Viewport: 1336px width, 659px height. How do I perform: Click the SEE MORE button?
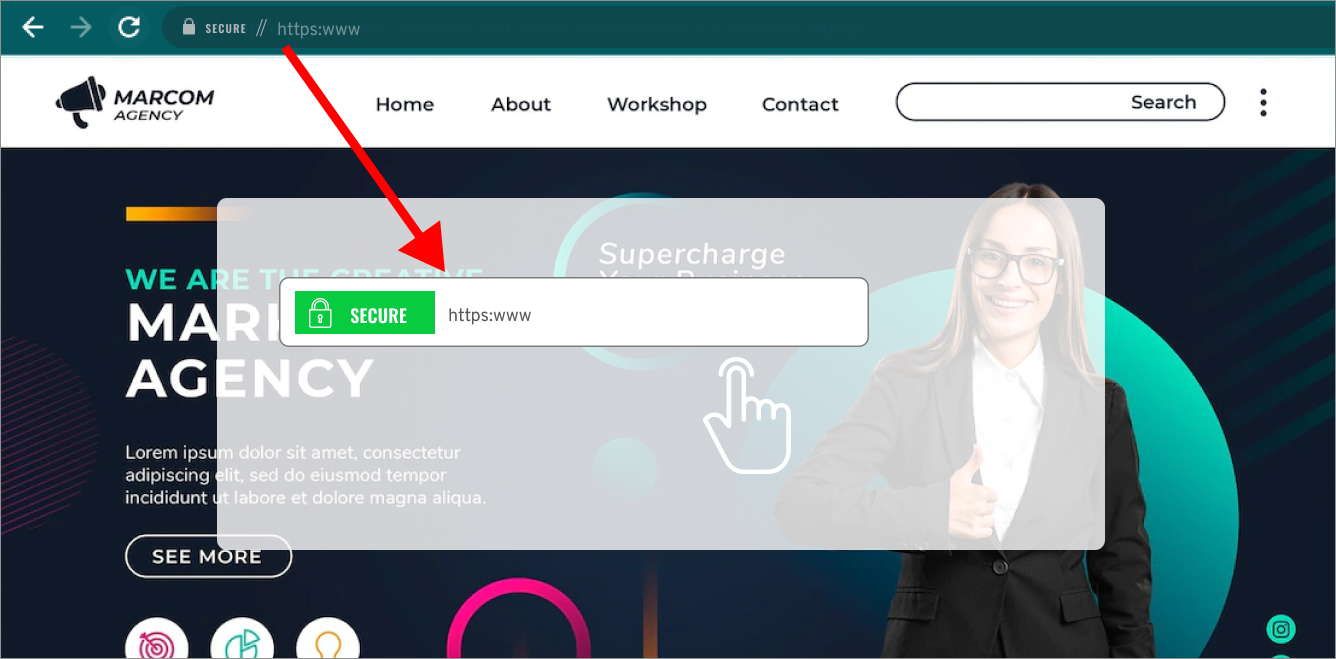coord(208,556)
